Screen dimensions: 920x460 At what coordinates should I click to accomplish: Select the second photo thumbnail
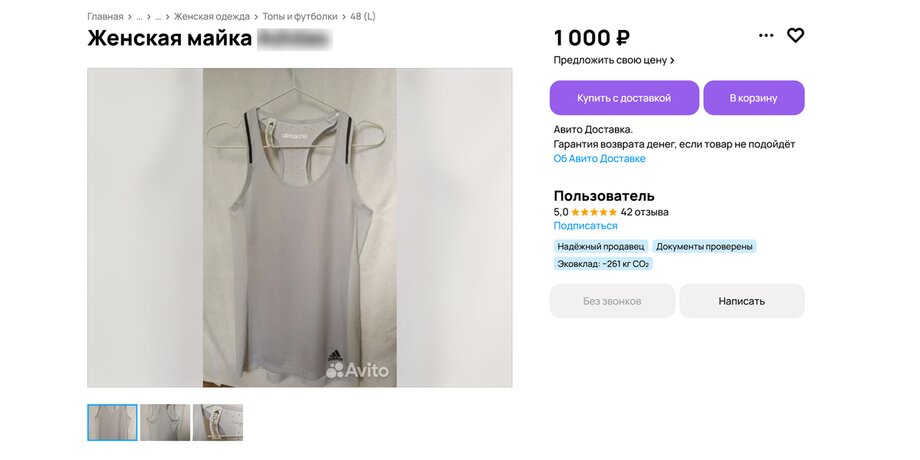click(x=165, y=423)
